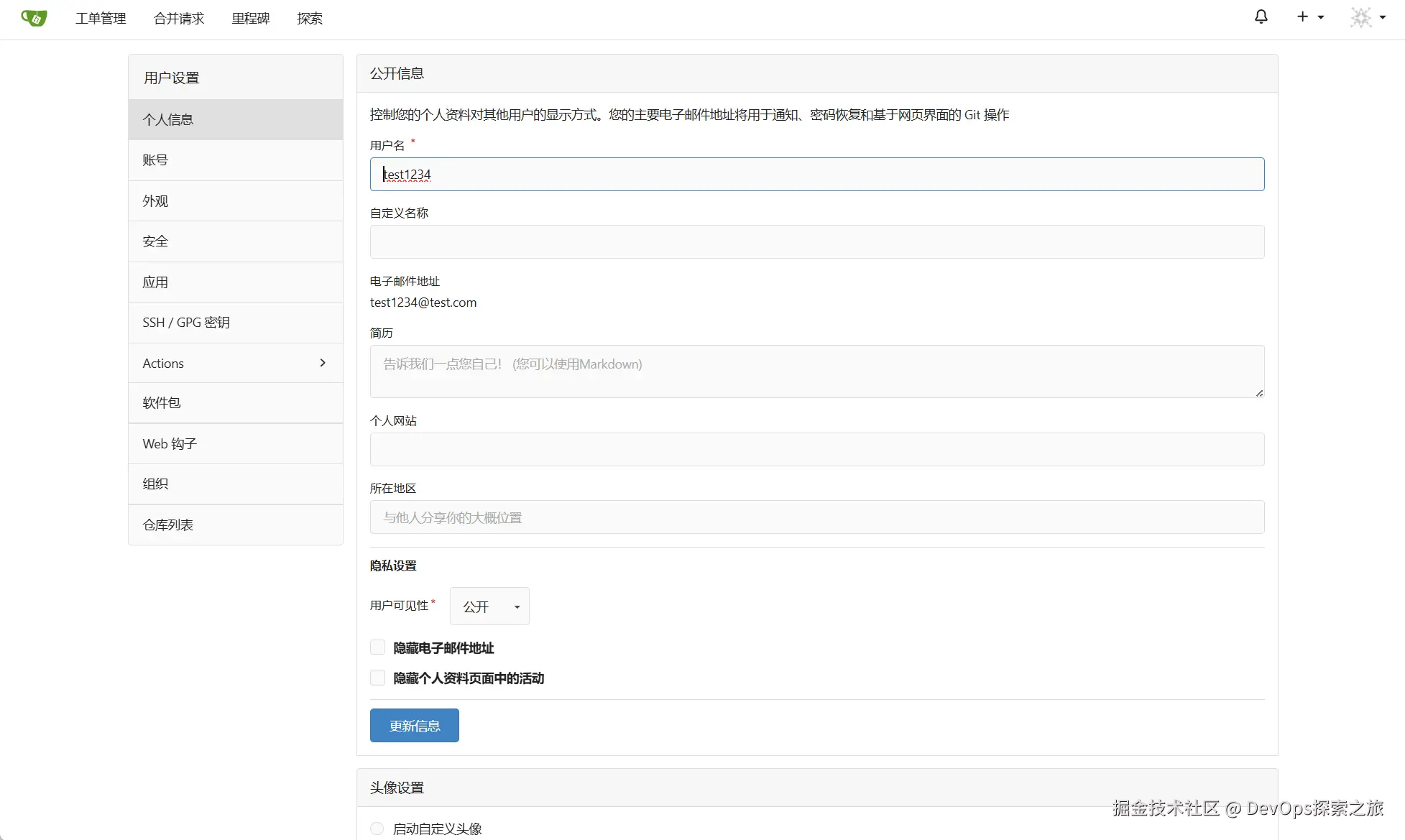Focus the 自定义名称 input field

tap(816, 242)
